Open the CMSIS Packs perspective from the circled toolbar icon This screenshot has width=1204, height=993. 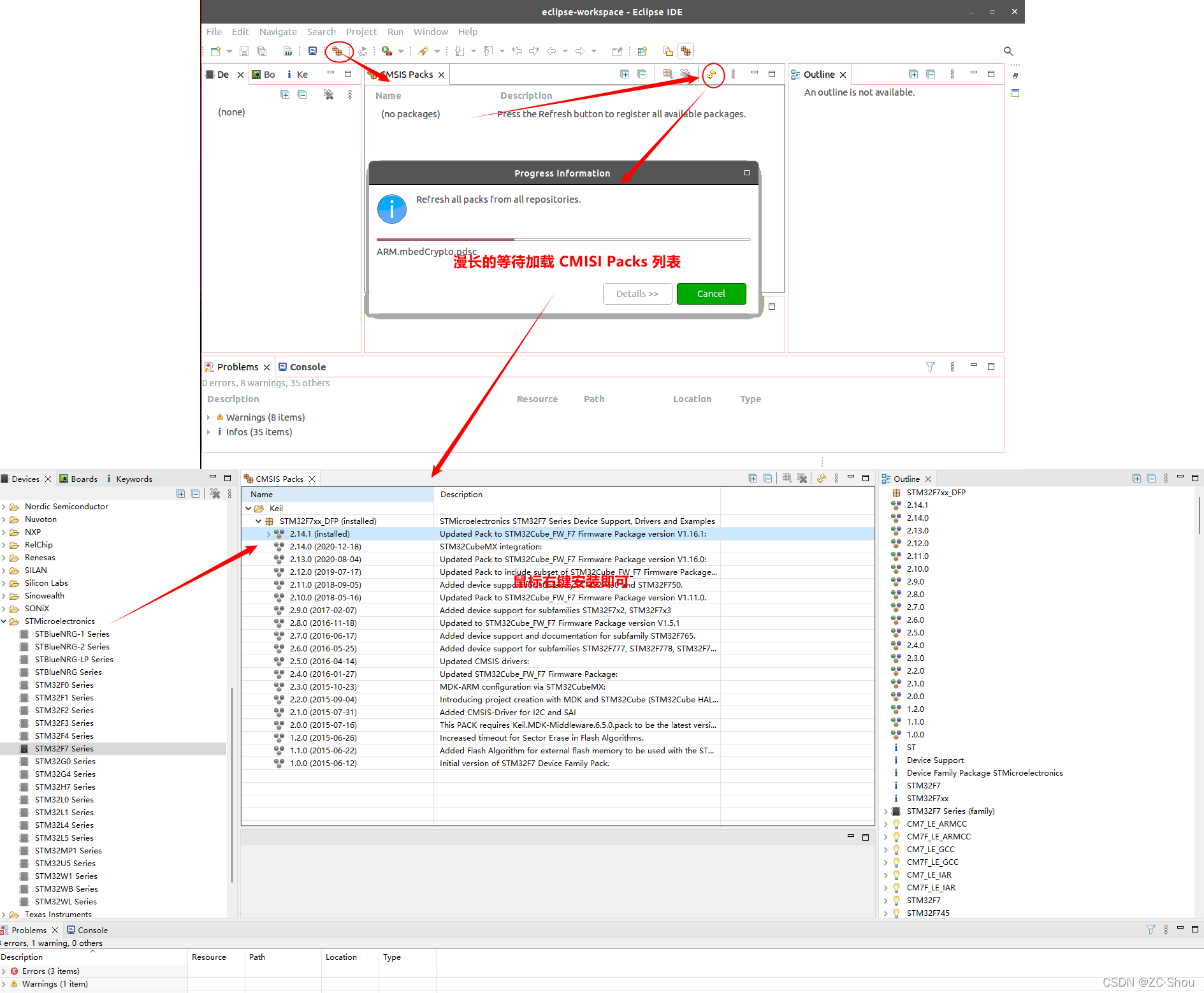coord(337,51)
